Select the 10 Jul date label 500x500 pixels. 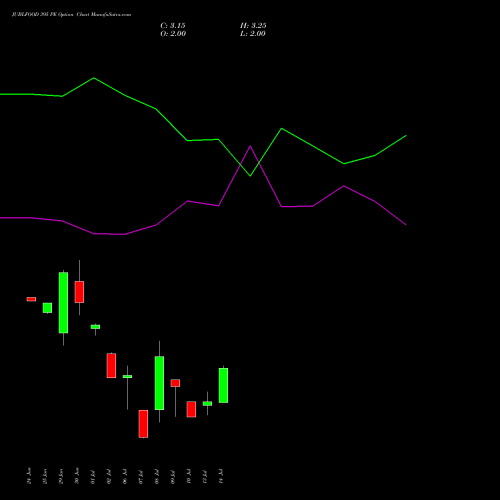coord(189,477)
